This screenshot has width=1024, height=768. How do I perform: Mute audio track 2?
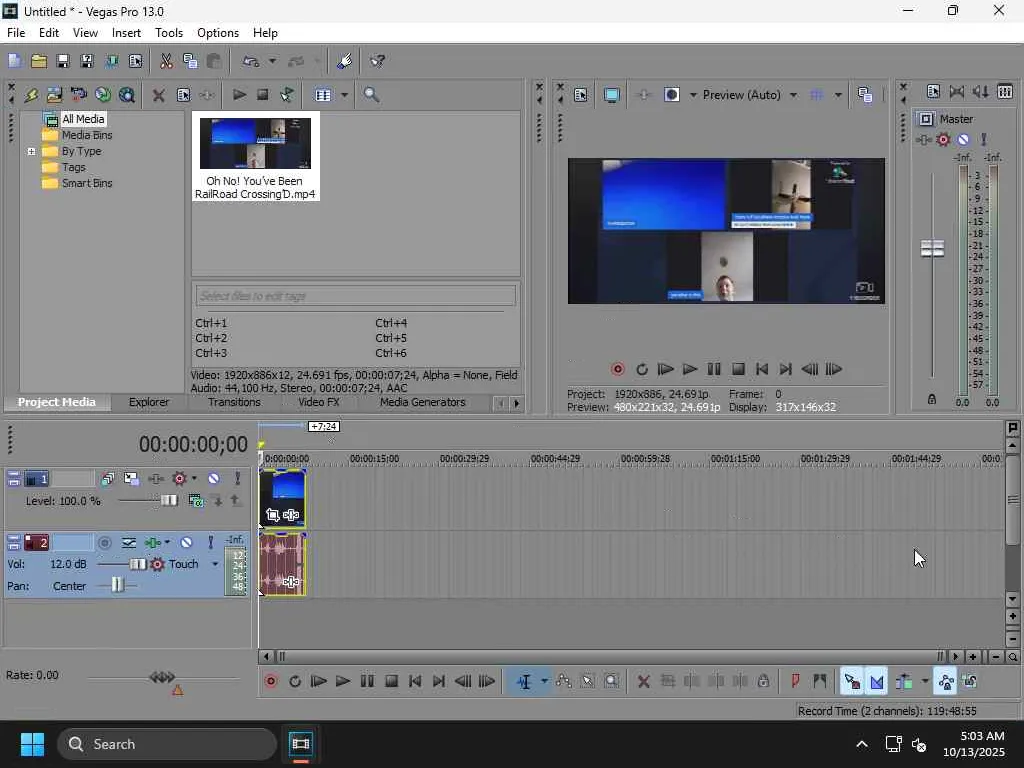pyautogui.click(x=186, y=542)
